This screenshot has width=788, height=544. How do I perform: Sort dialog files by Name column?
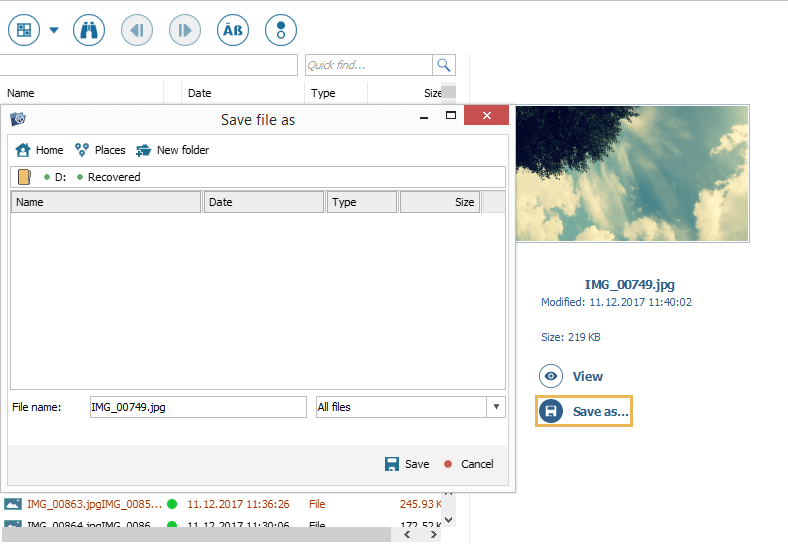click(x=106, y=202)
